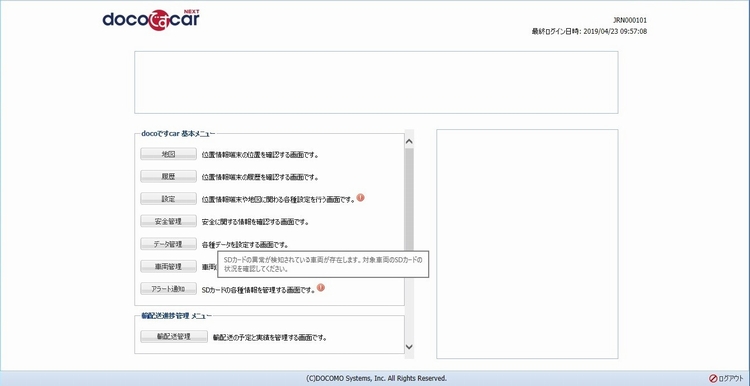Click the menu scrollbar down arrow
This screenshot has width=750, height=386.
(x=409, y=347)
